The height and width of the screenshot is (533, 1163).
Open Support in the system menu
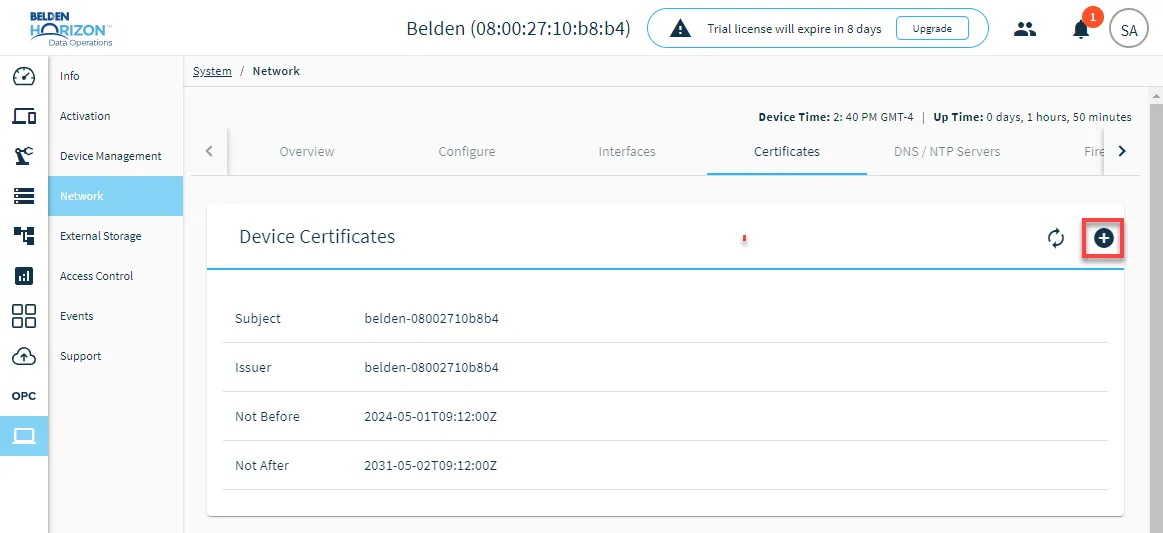coord(116,356)
